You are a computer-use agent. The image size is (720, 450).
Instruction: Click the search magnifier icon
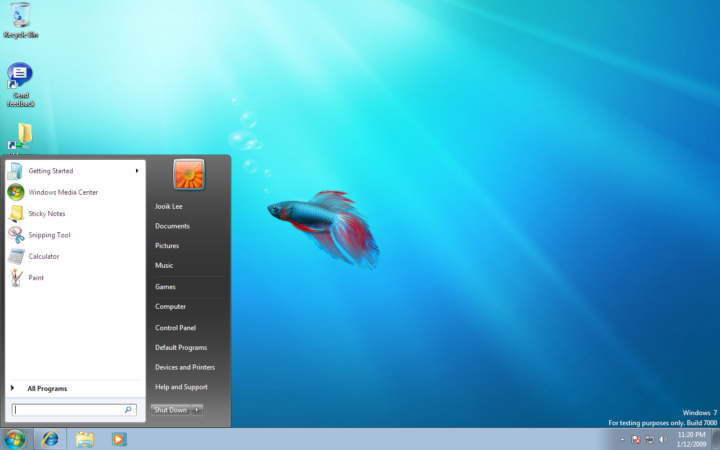point(128,410)
